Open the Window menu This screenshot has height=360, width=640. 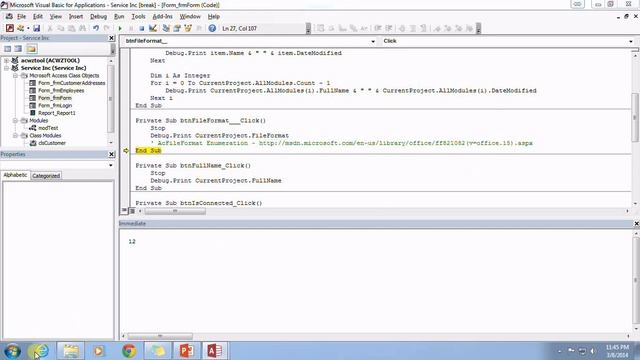click(190, 16)
